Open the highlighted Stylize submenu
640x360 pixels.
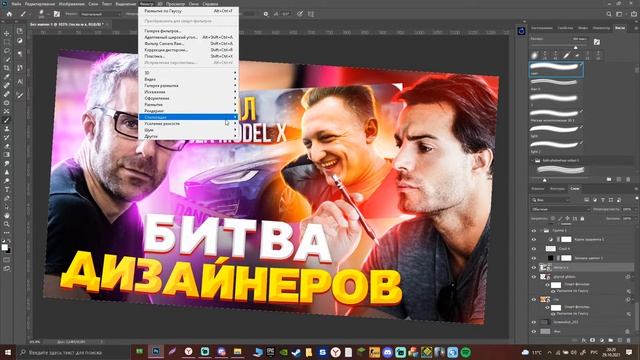[188, 117]
